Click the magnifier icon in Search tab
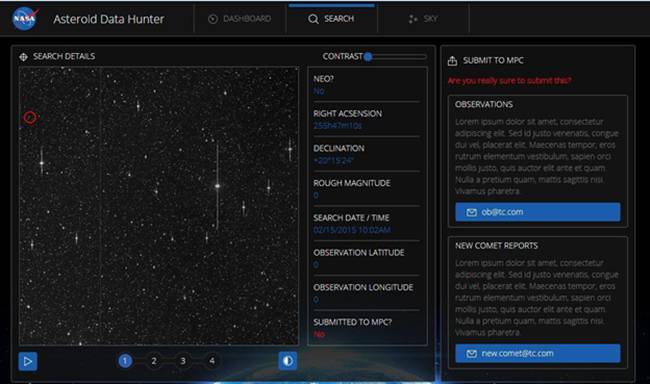Viewport: 650px width, 384px height. (313, 19)
